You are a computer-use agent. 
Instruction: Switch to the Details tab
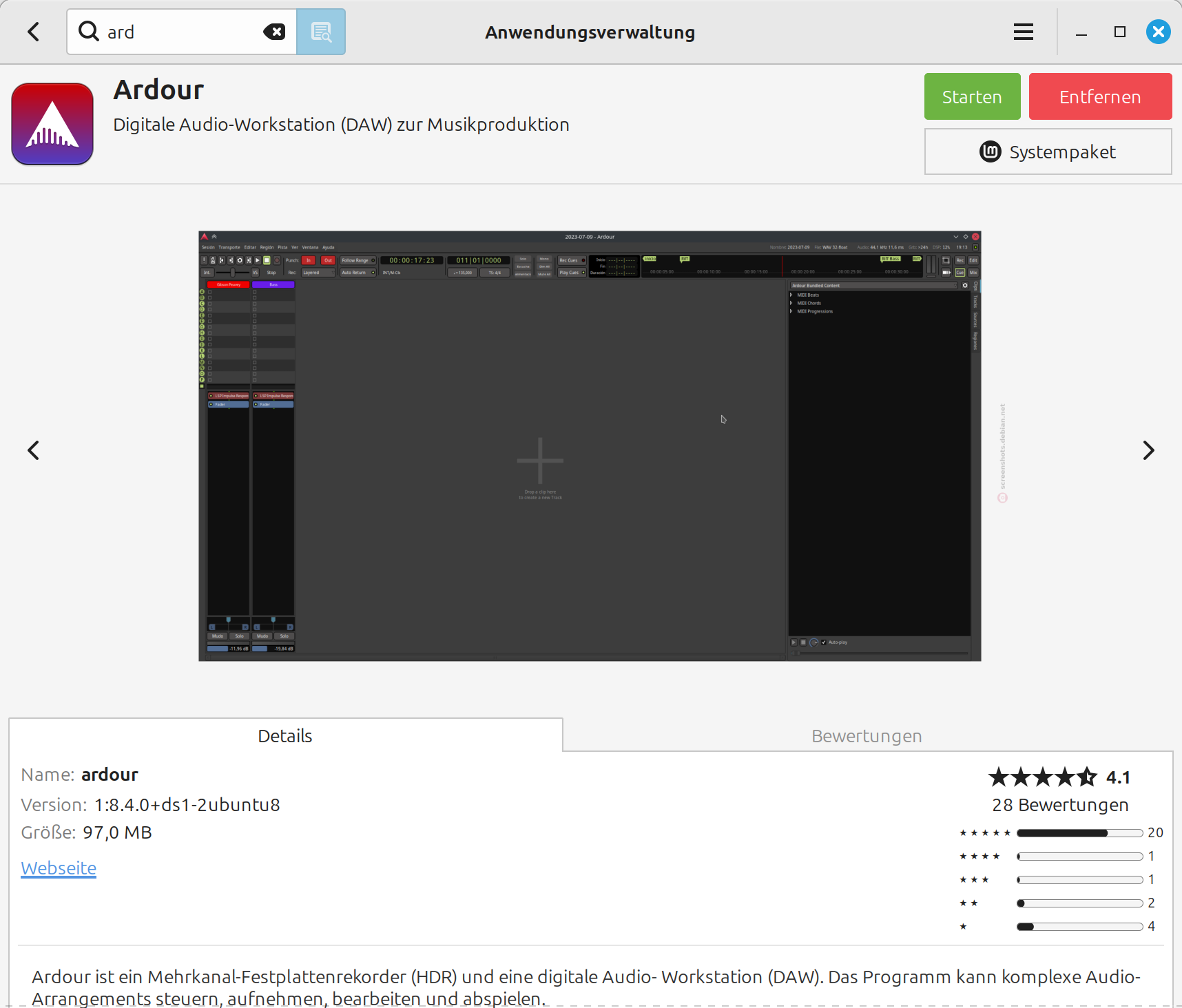point(285,735)
